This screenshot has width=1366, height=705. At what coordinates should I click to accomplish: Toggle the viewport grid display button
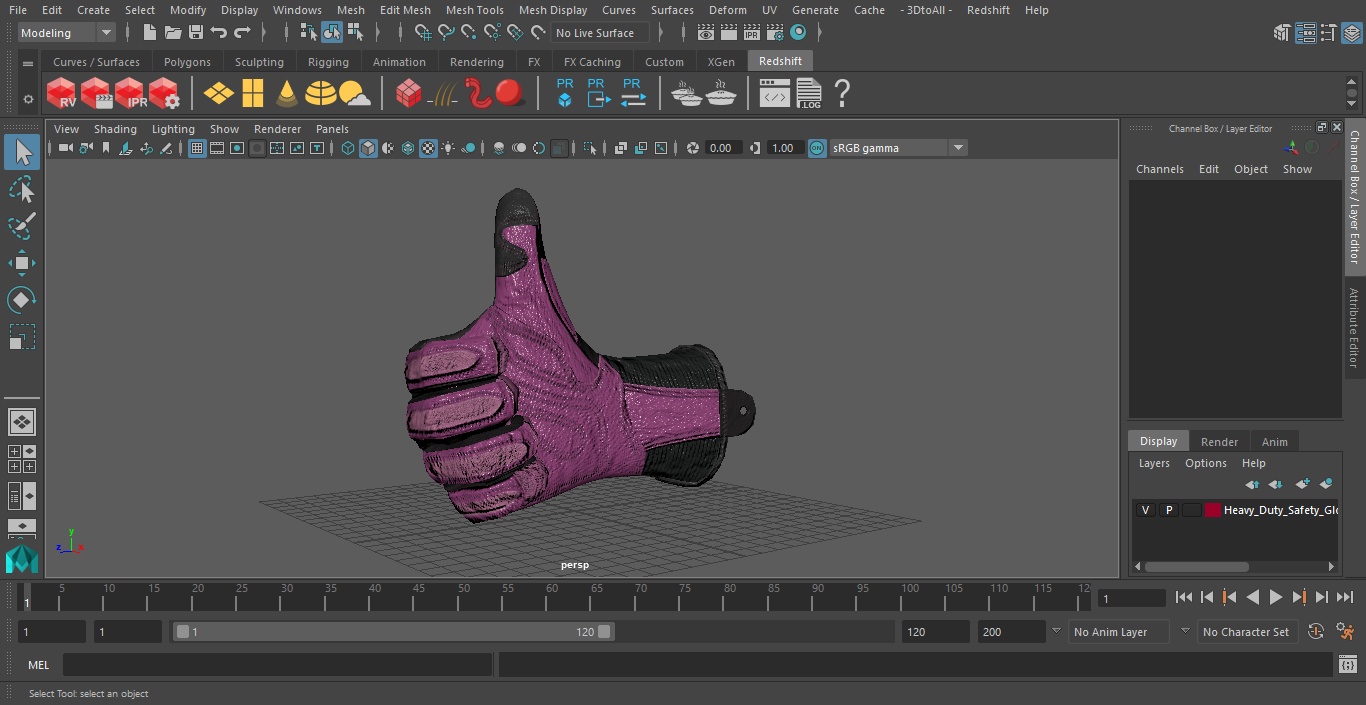[x=197, y=148]
